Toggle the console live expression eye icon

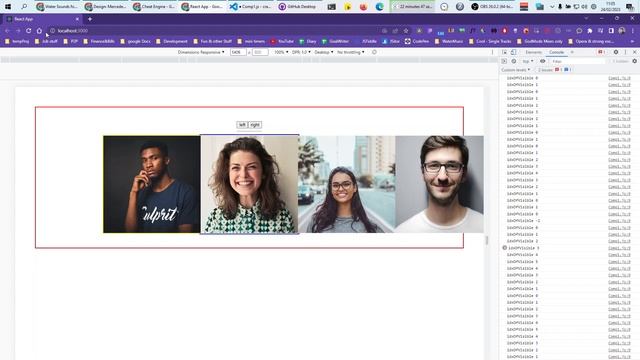542,61
